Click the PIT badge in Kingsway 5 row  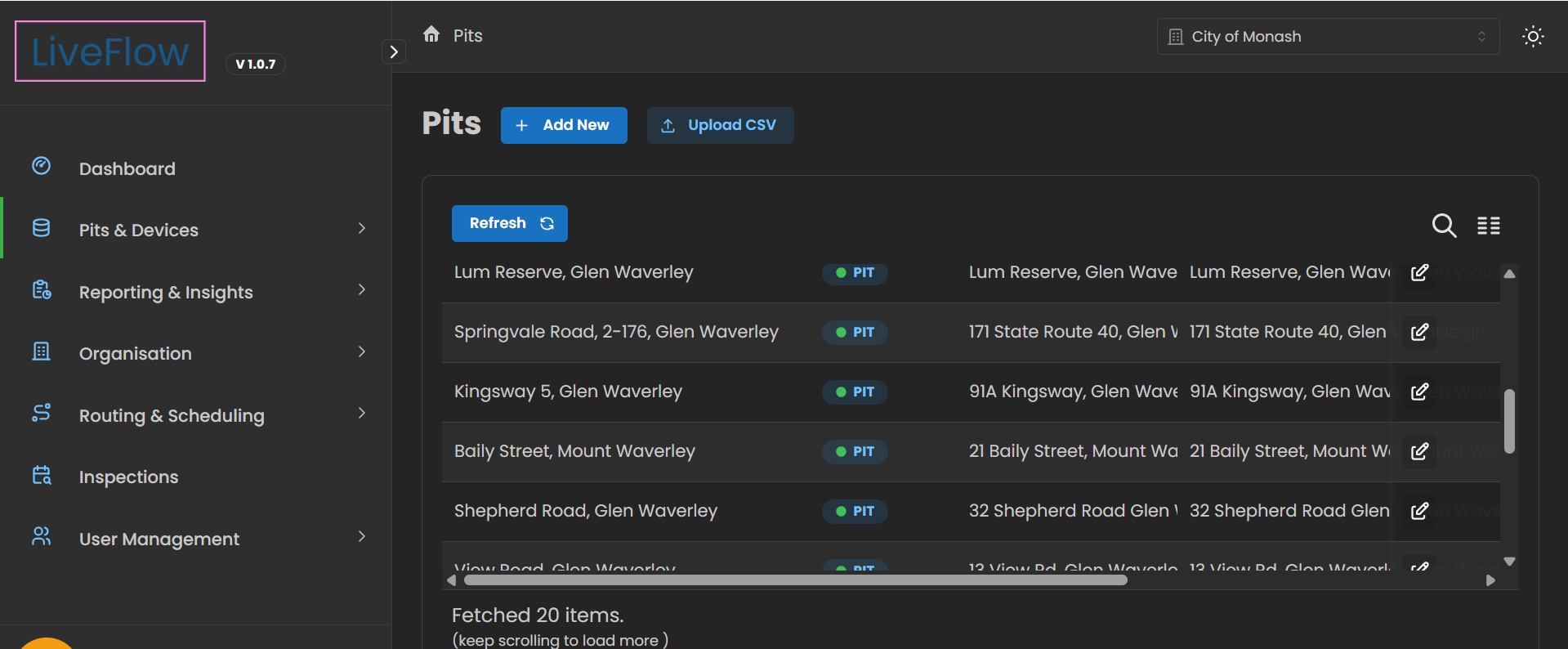[x=855, y=392]
